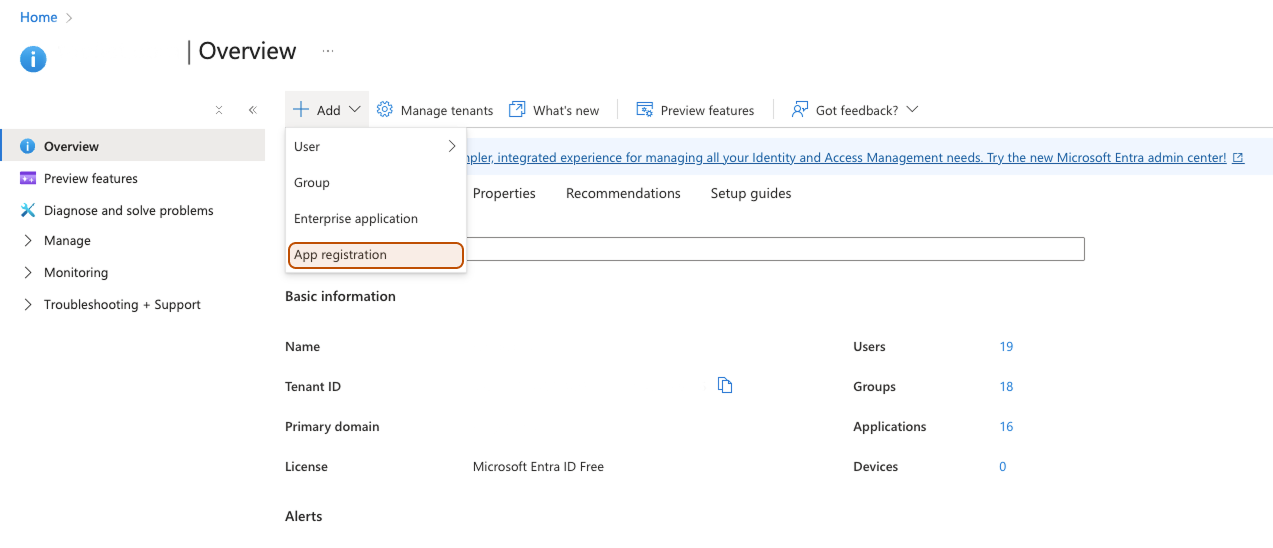The width and height of the screenshot is (1273, 548).
Task: Click the Groups label in statistics
Action: pyautogui.click(x=874, y=387)
